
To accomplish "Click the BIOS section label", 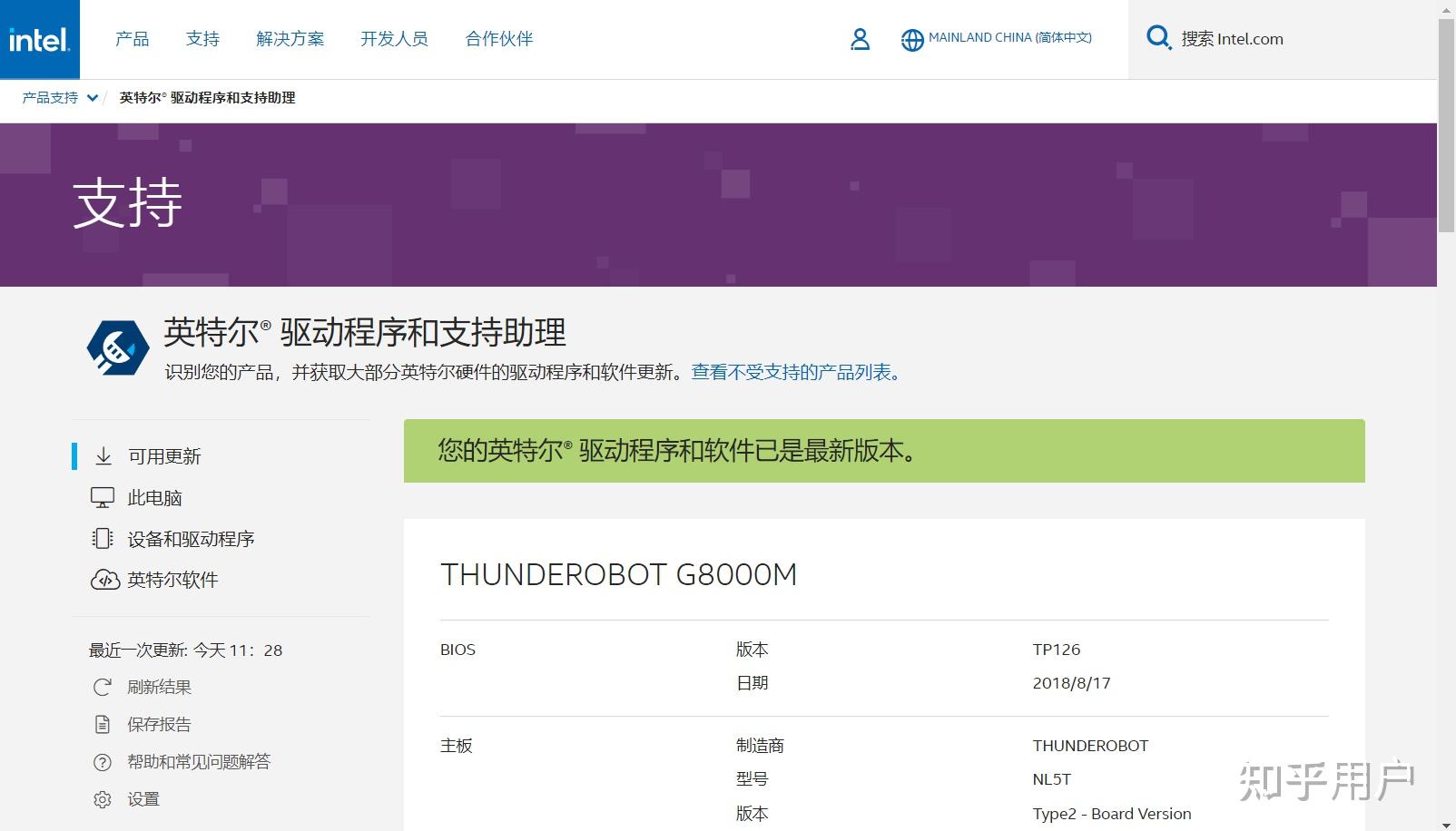I will 457,650.
